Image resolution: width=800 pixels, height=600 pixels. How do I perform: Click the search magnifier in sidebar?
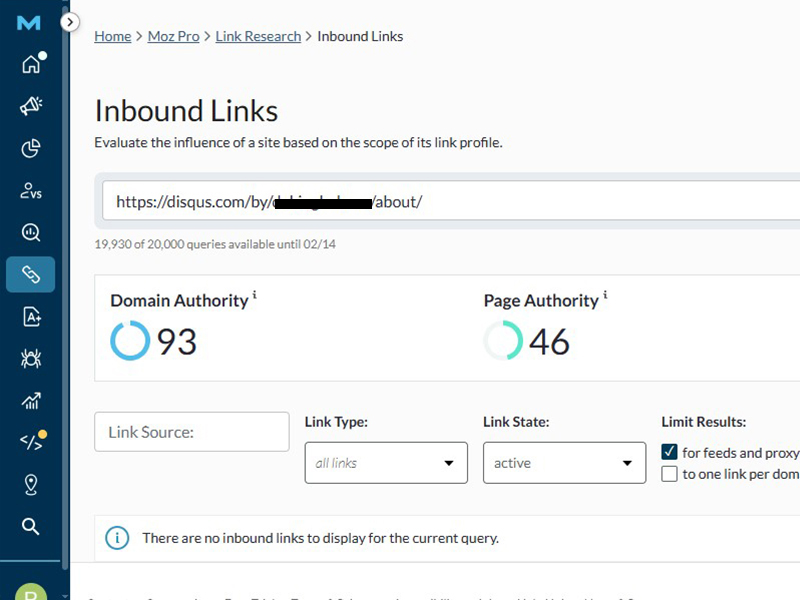[31, 526]
